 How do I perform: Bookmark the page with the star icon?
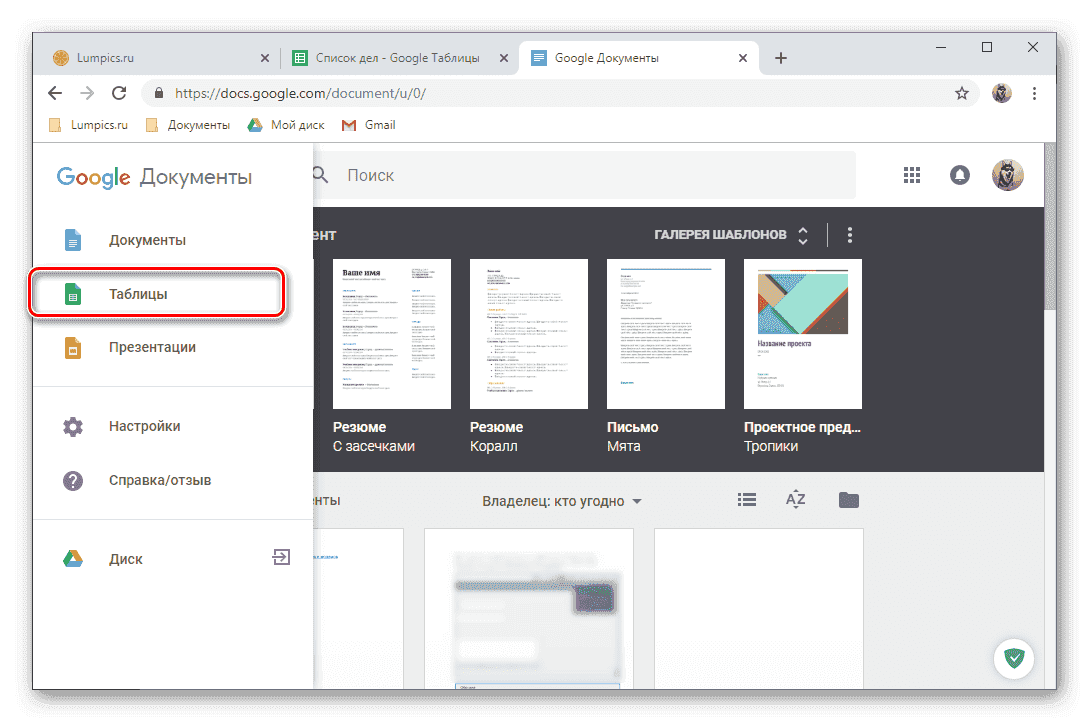tap(961, 92)
